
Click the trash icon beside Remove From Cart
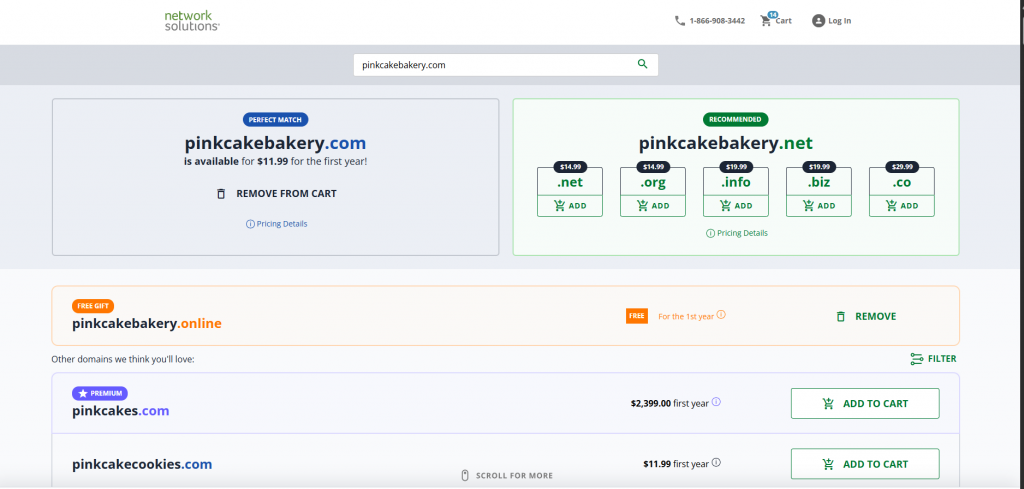point(221,194)
